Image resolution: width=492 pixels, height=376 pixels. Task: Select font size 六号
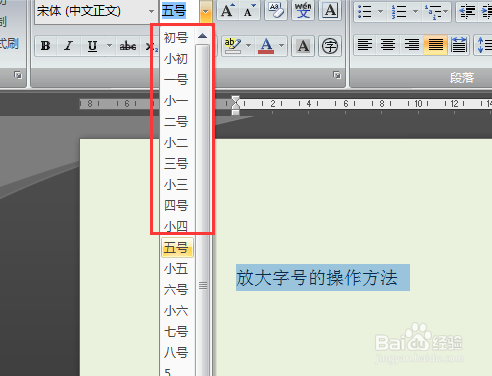click(177, 290)
